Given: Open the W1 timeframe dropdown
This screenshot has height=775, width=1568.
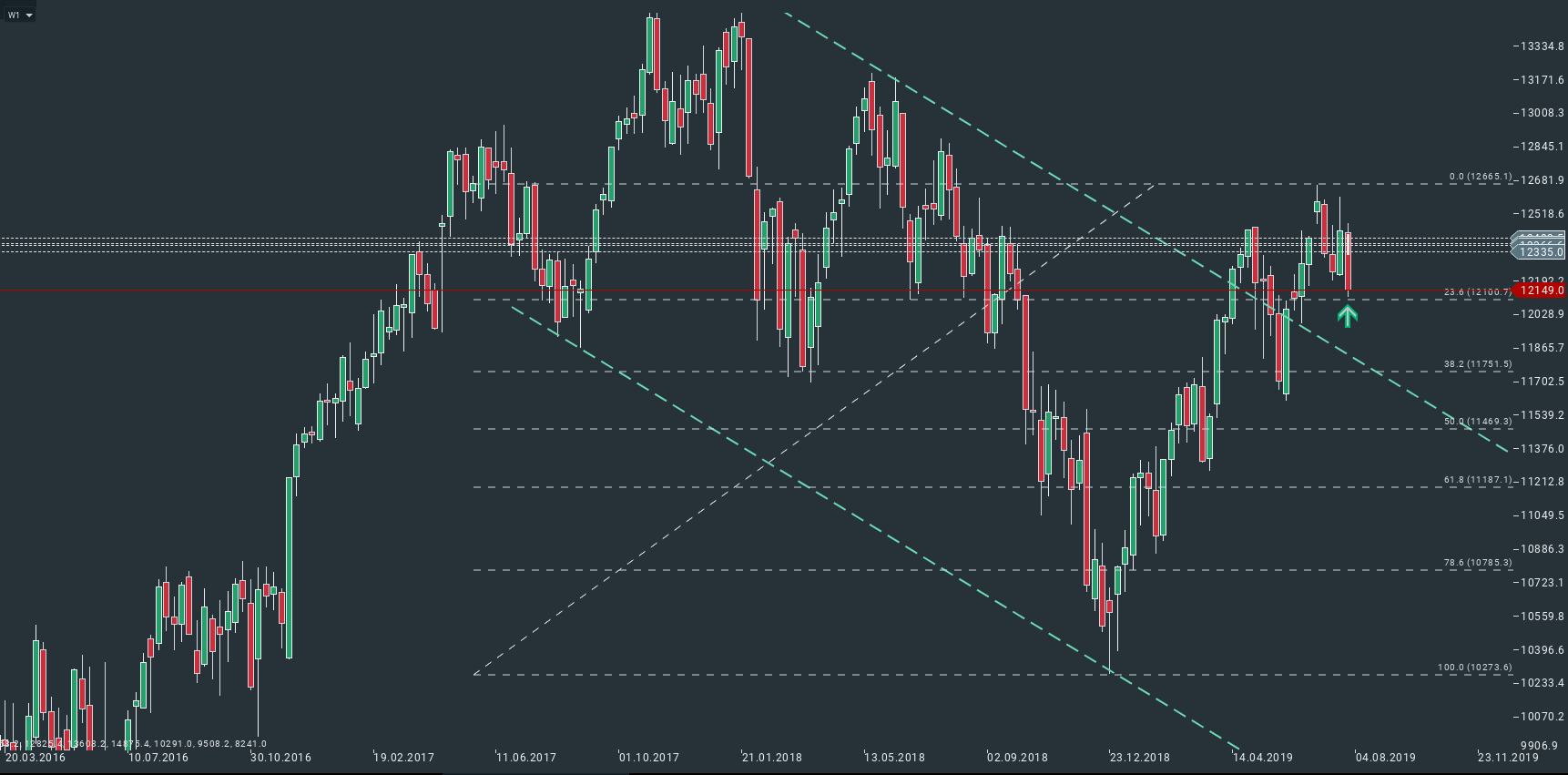Looking at the screenshot, I should [x=20, y=15].
